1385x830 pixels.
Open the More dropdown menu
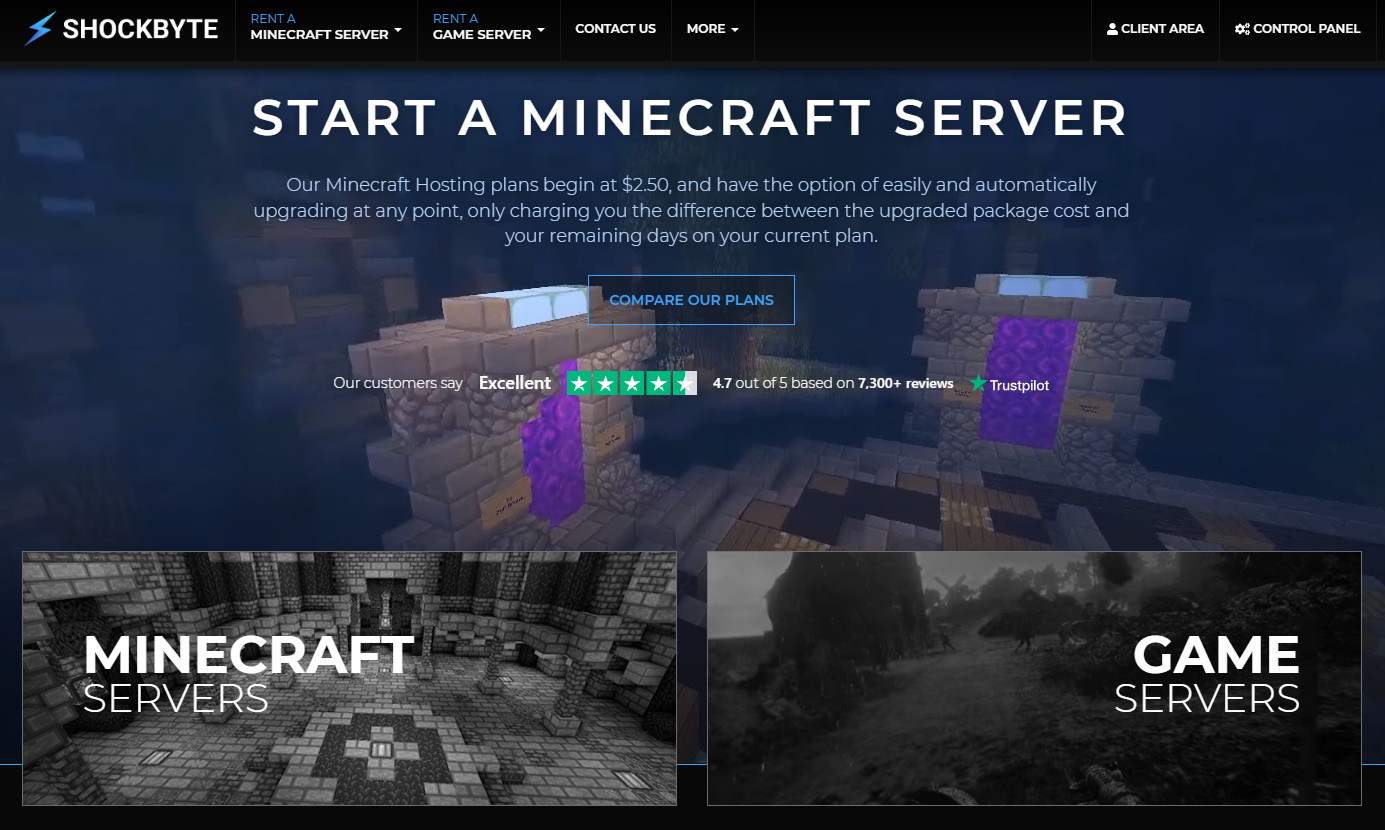[x=712, y=29]
